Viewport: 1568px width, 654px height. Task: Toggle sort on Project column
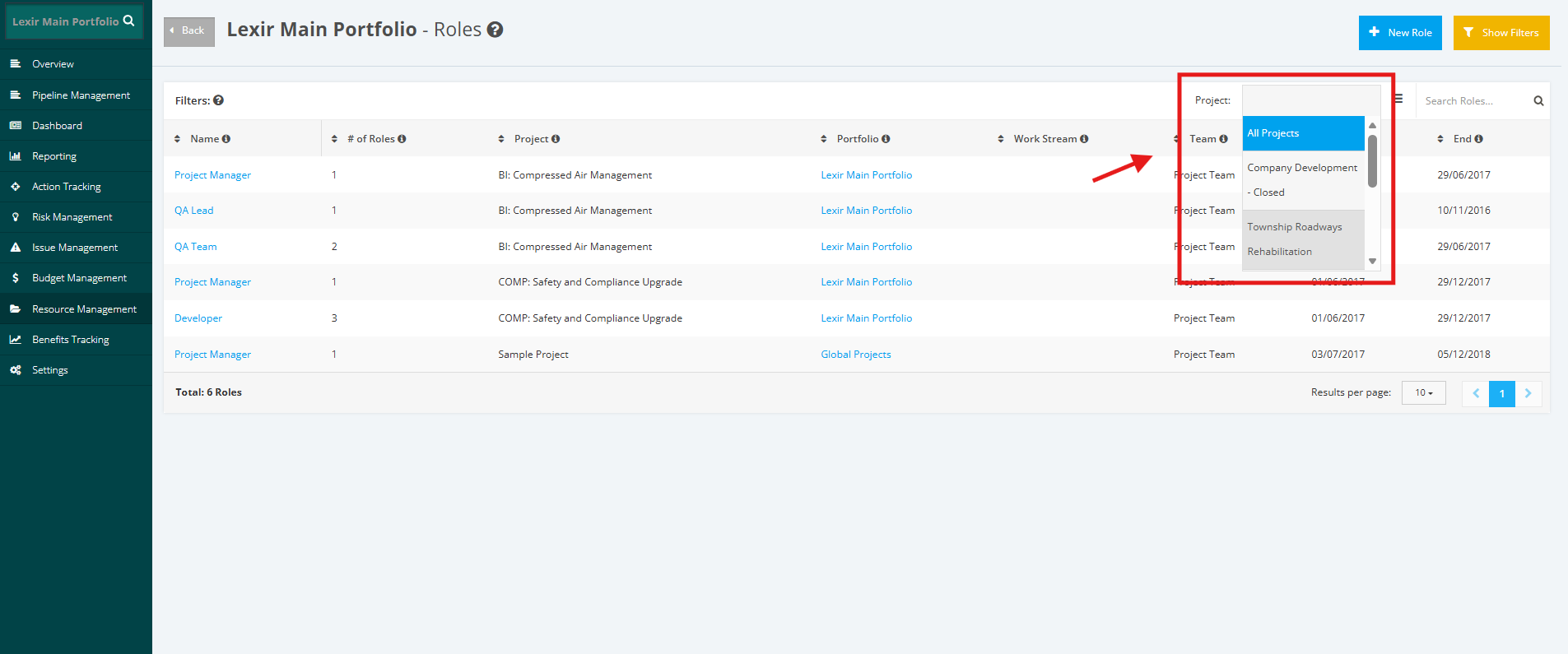(501, 139)
